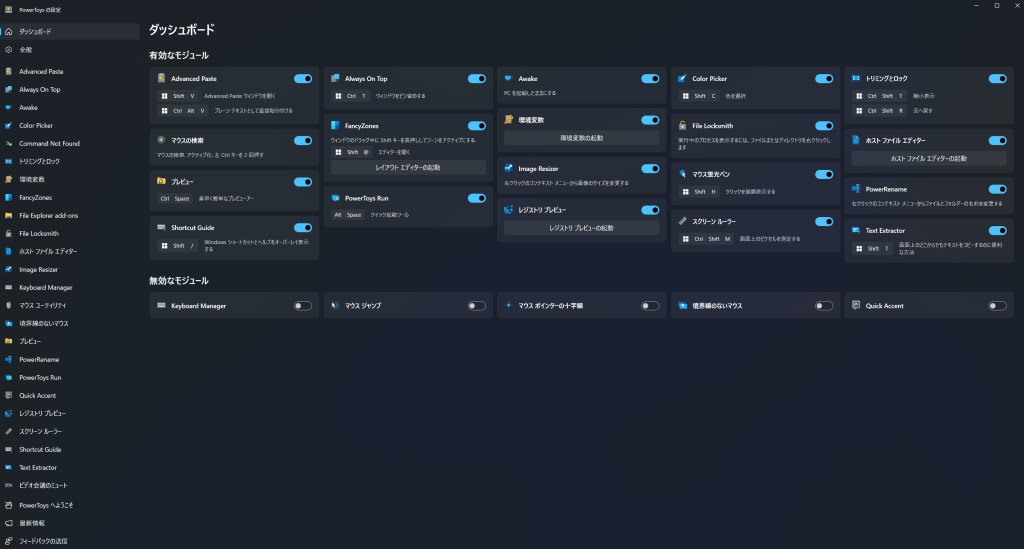
Task: Click the レジストリ プレビュー card icon
Action: point(509,210)
